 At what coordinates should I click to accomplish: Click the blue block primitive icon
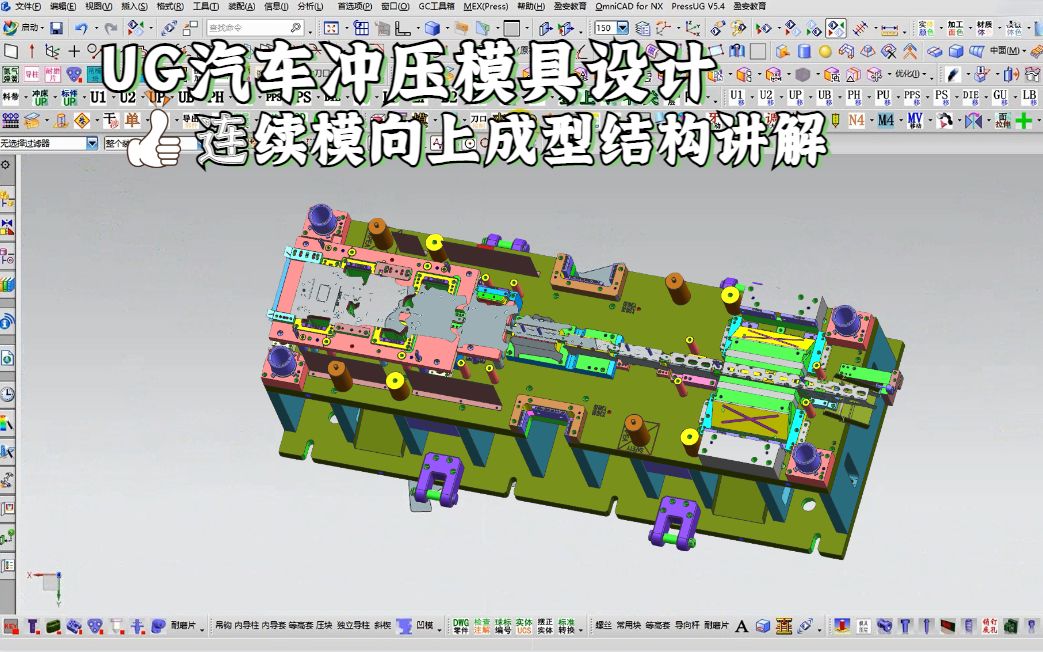tap(956, 51)
